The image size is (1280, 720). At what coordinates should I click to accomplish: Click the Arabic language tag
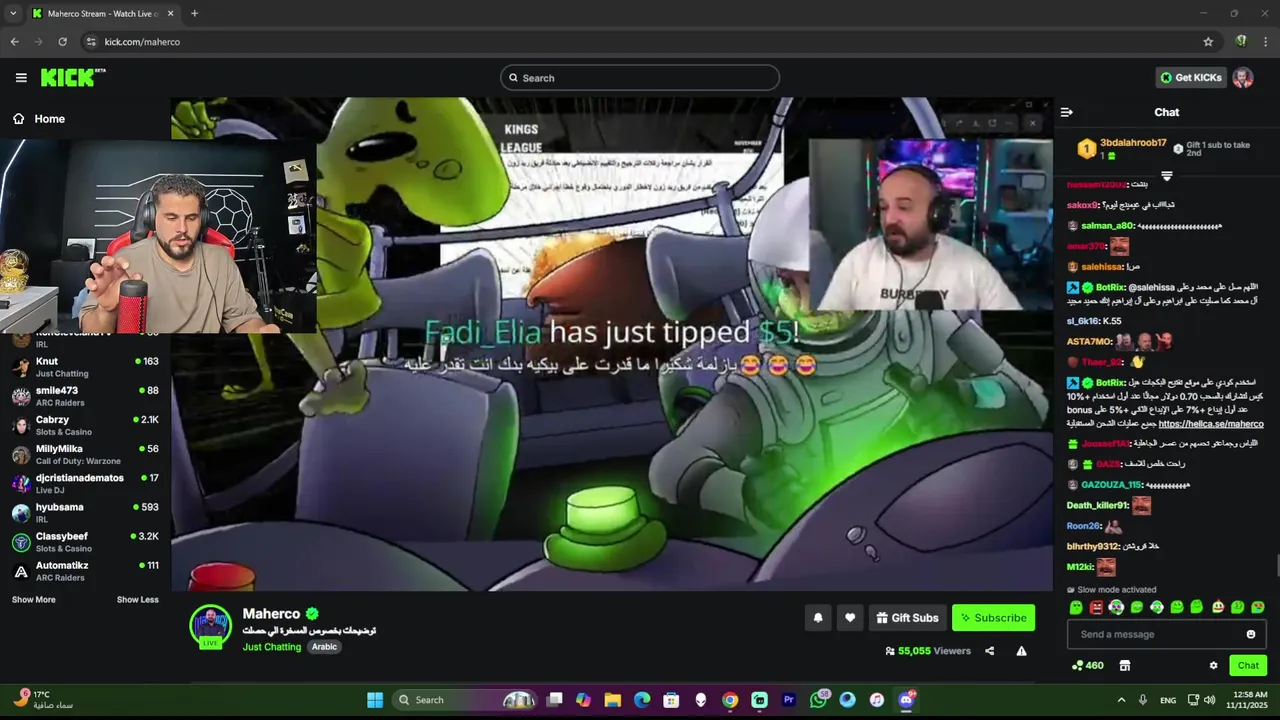pos(324,647)
